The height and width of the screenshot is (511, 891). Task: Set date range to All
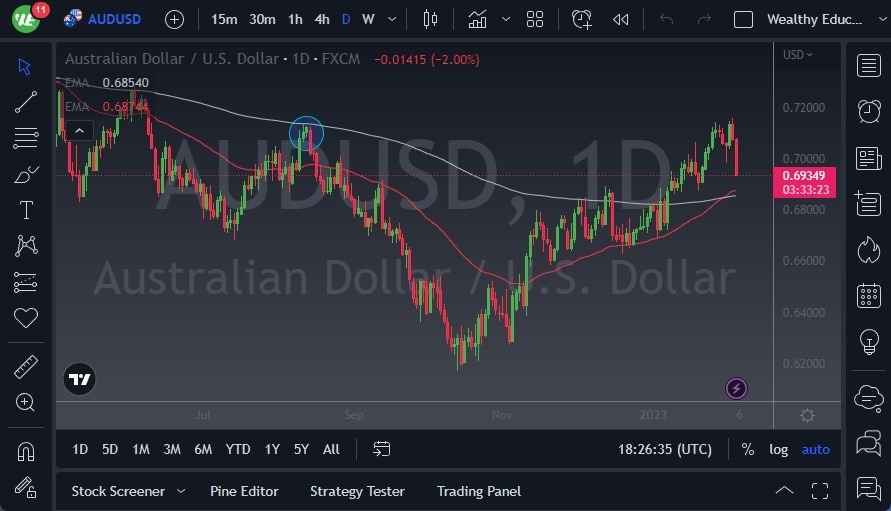click(x=331, y=450)
